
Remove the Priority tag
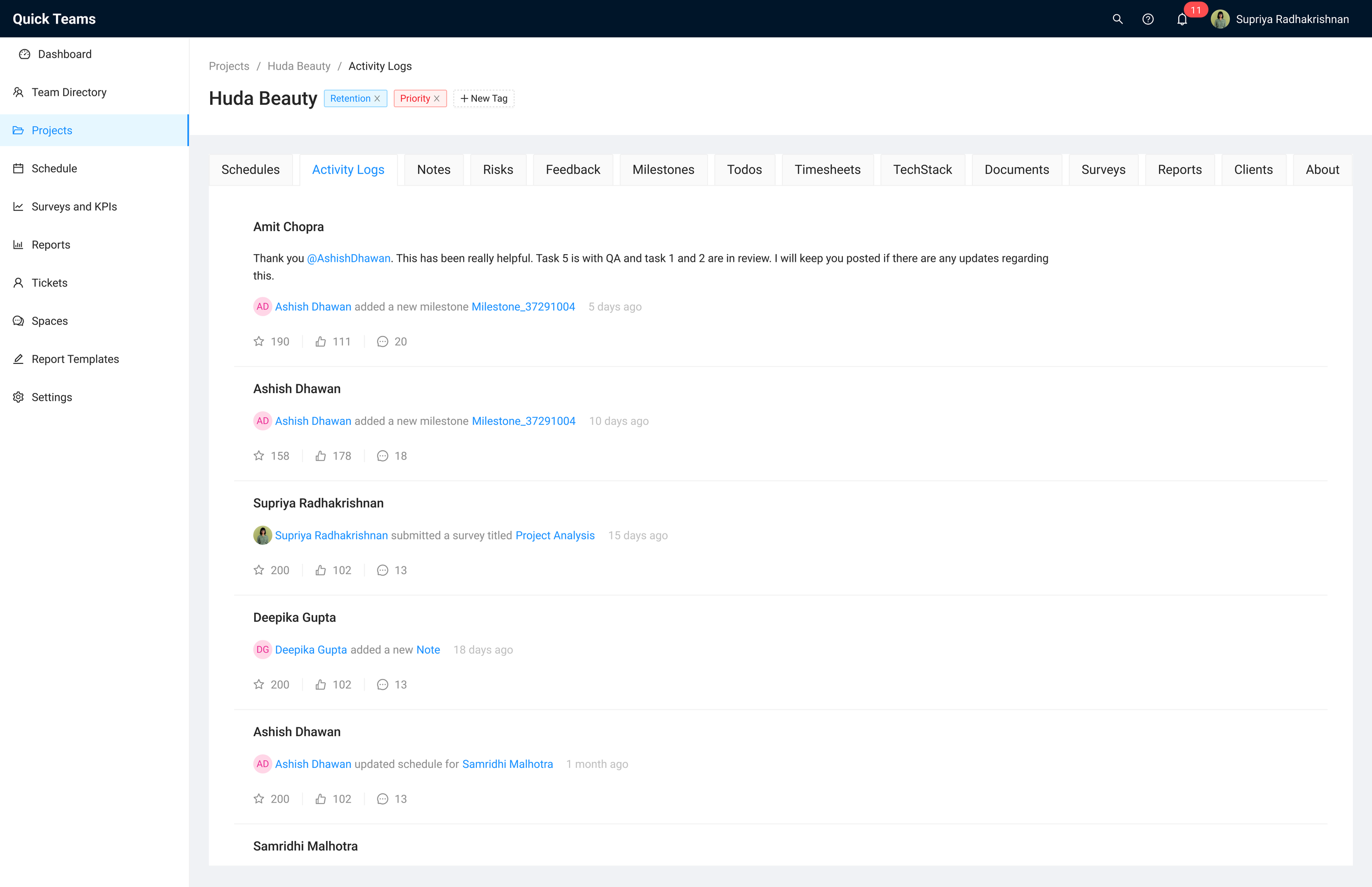[x=437, y=98]
